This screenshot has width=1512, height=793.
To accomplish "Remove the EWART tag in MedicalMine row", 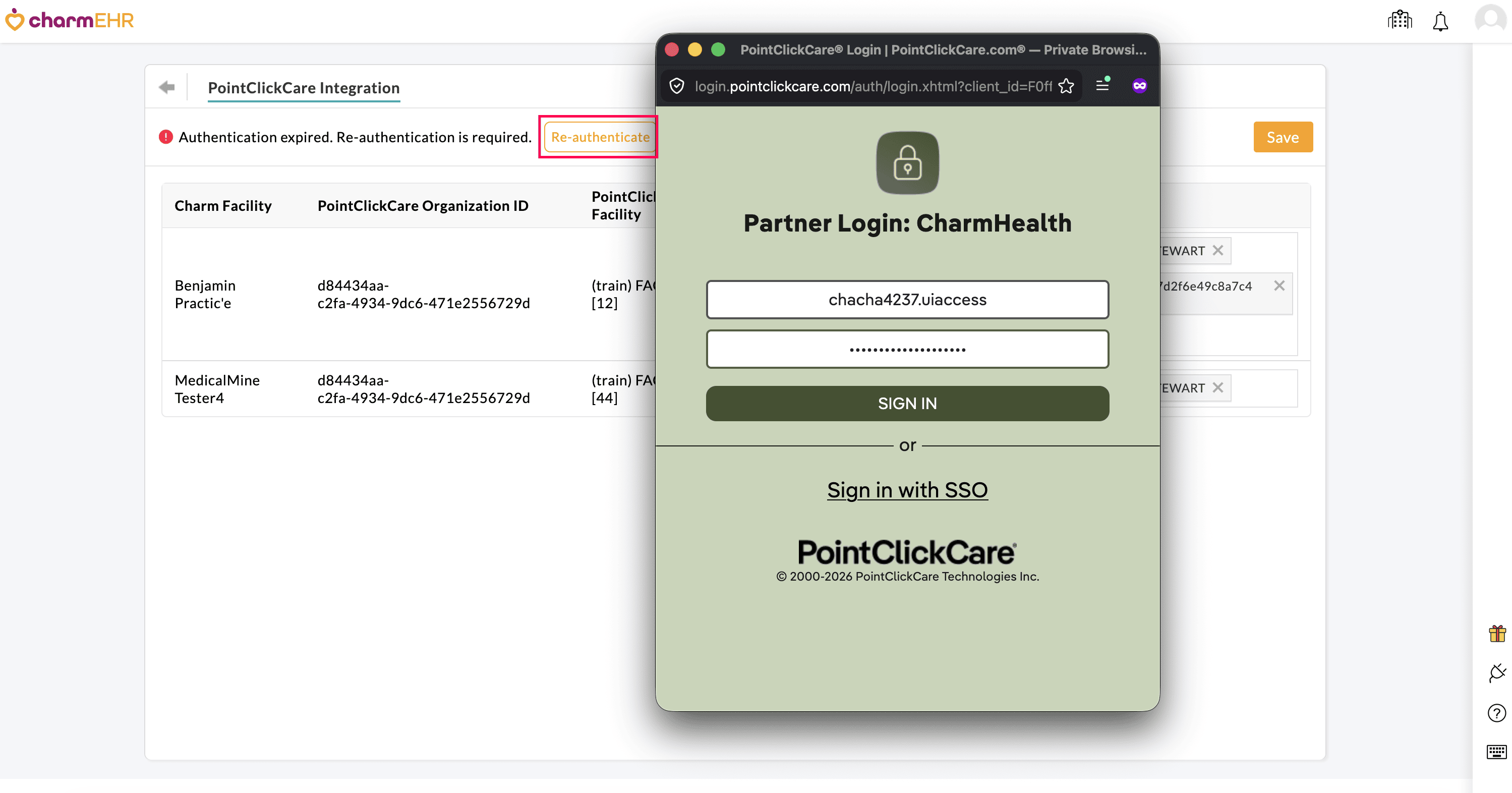I will click(x=1218, y=388).
